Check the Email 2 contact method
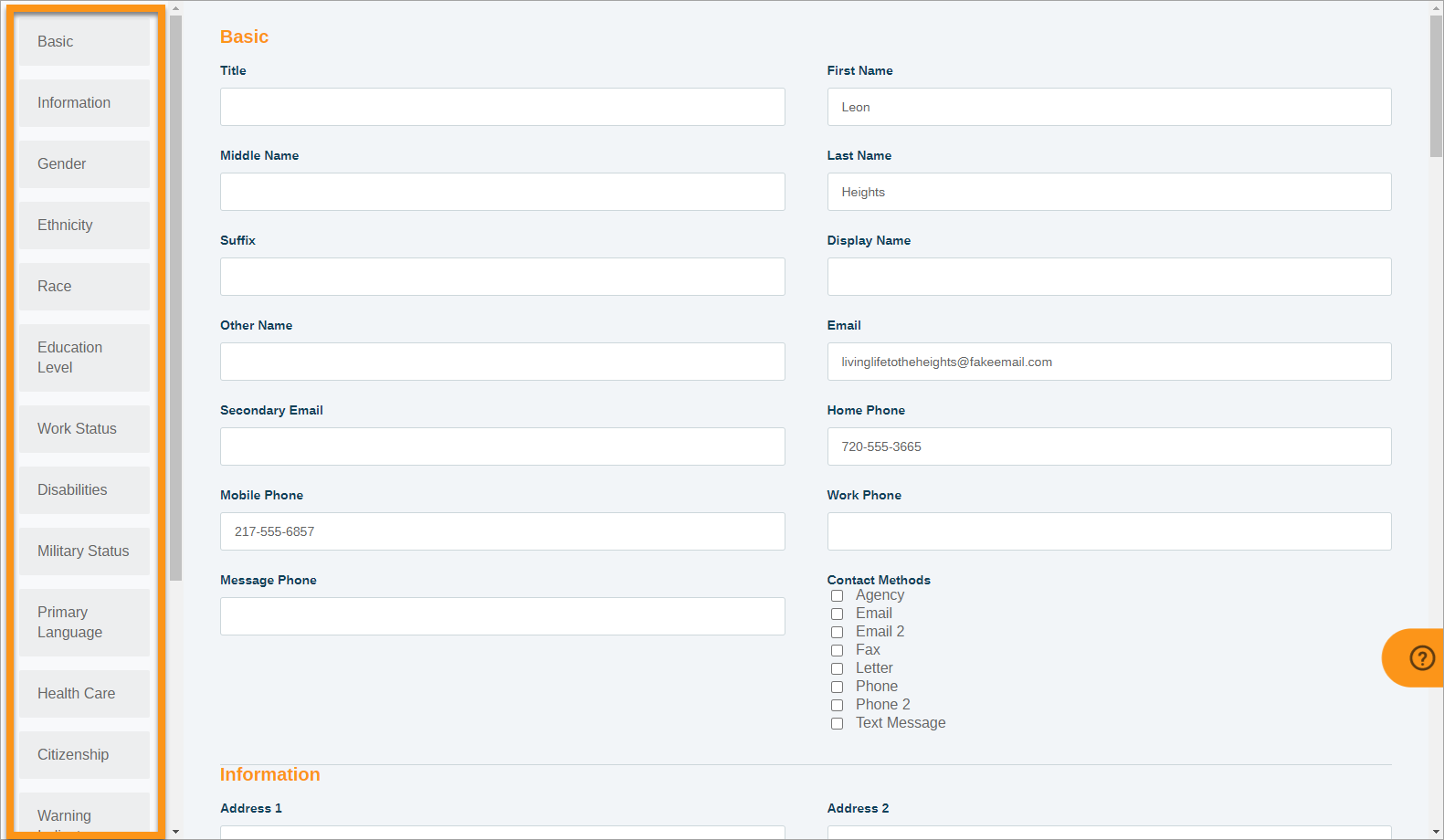This screenshot has width=1444, height=840. pyautogui.click(x=837, y=633)
